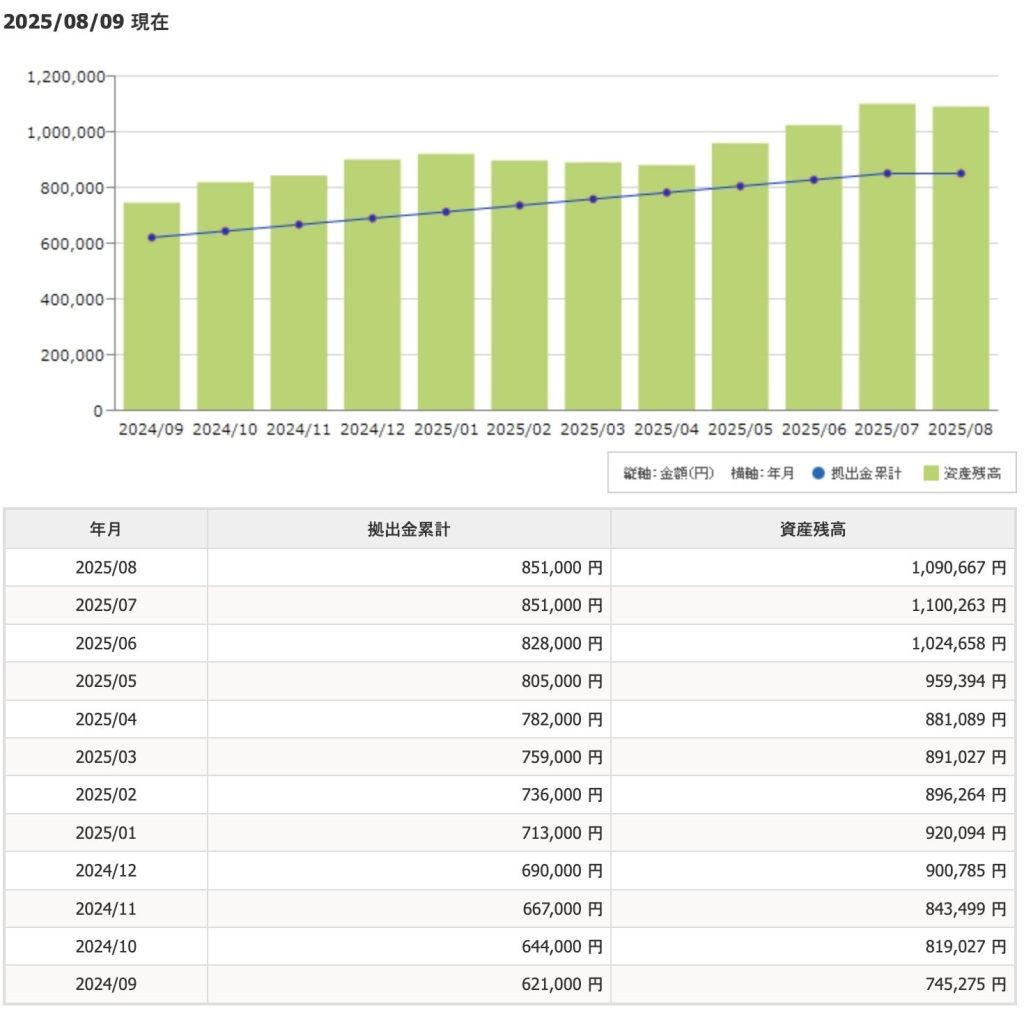Click the line data point for 2024/12

point(372,218)
